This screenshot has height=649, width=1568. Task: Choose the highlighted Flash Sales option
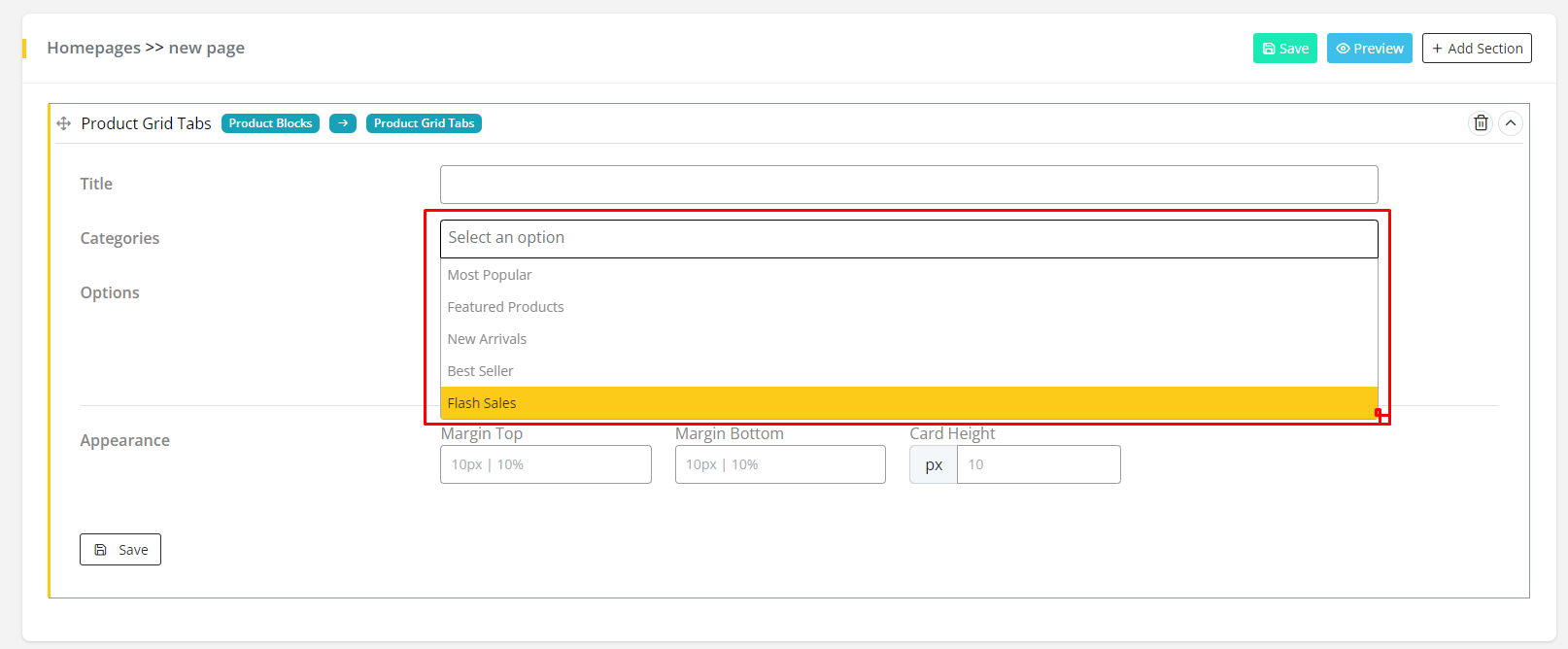coord(482,403)
